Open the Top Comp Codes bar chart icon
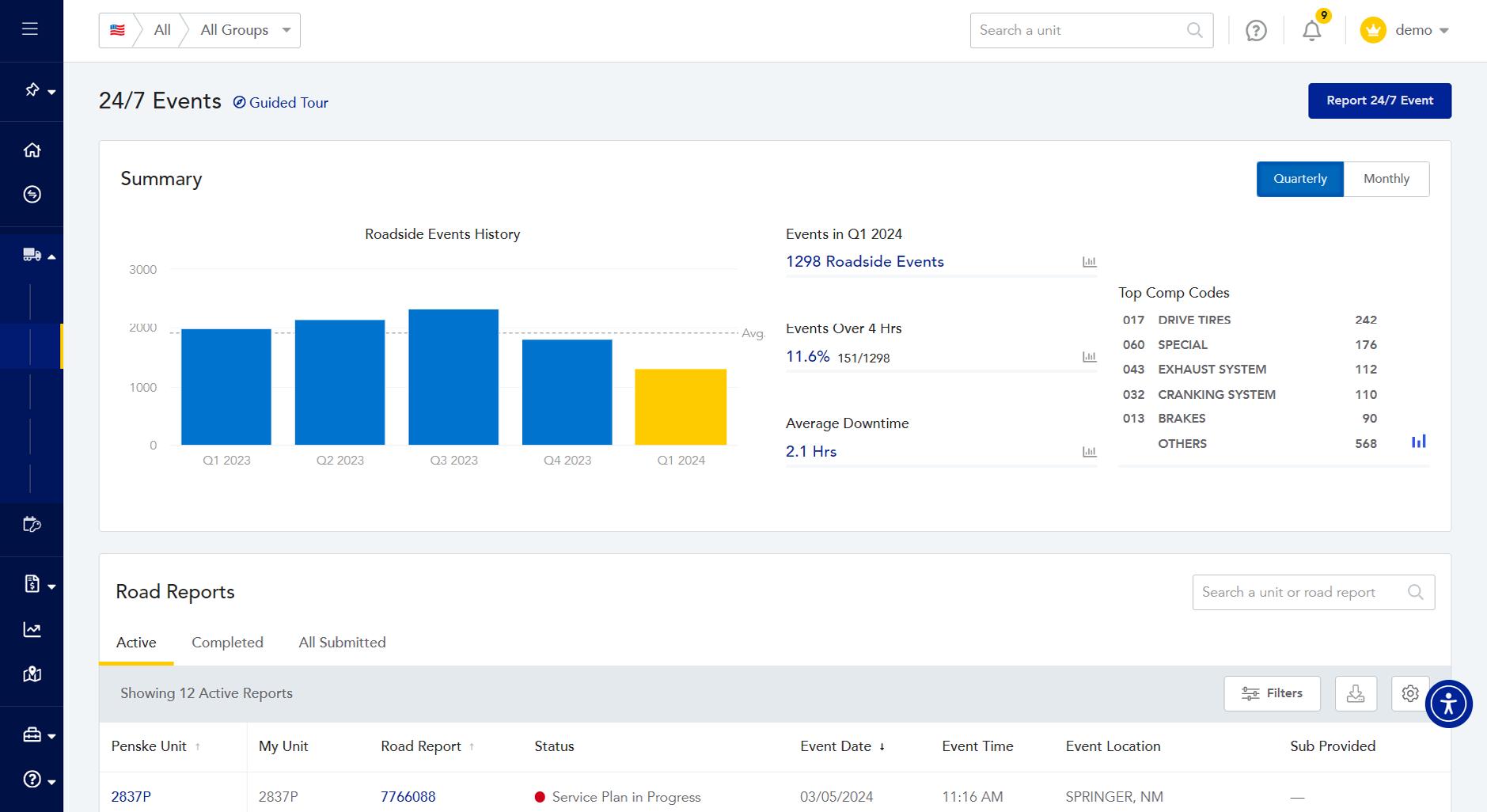The image size is (1487, 812). point(1419,442)
